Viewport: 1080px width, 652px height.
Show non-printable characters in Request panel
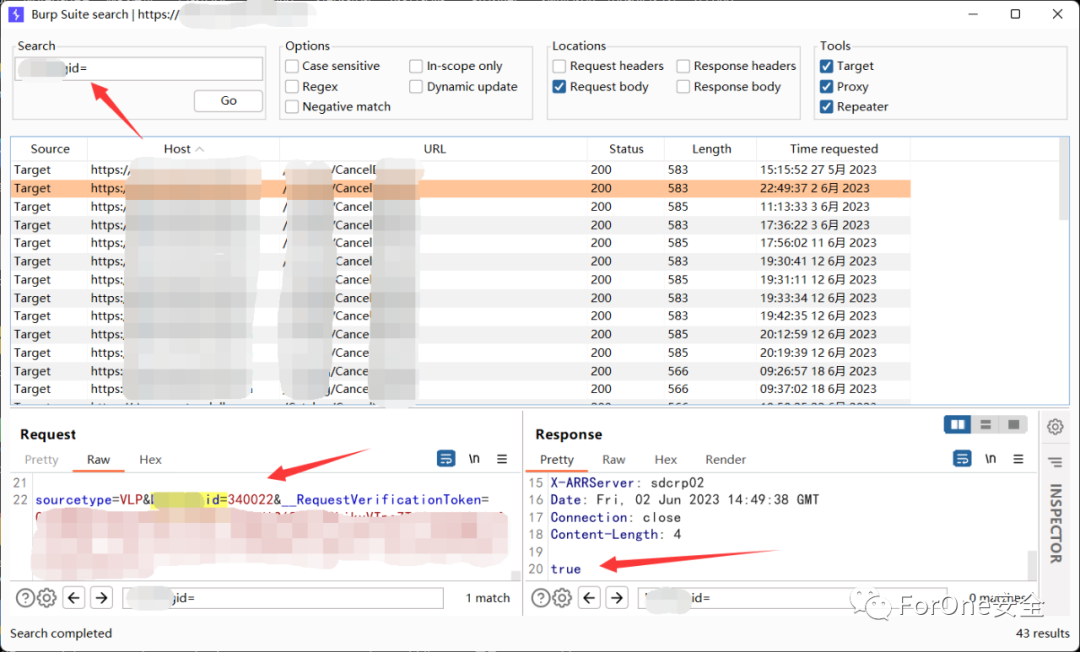coord(474,459)
